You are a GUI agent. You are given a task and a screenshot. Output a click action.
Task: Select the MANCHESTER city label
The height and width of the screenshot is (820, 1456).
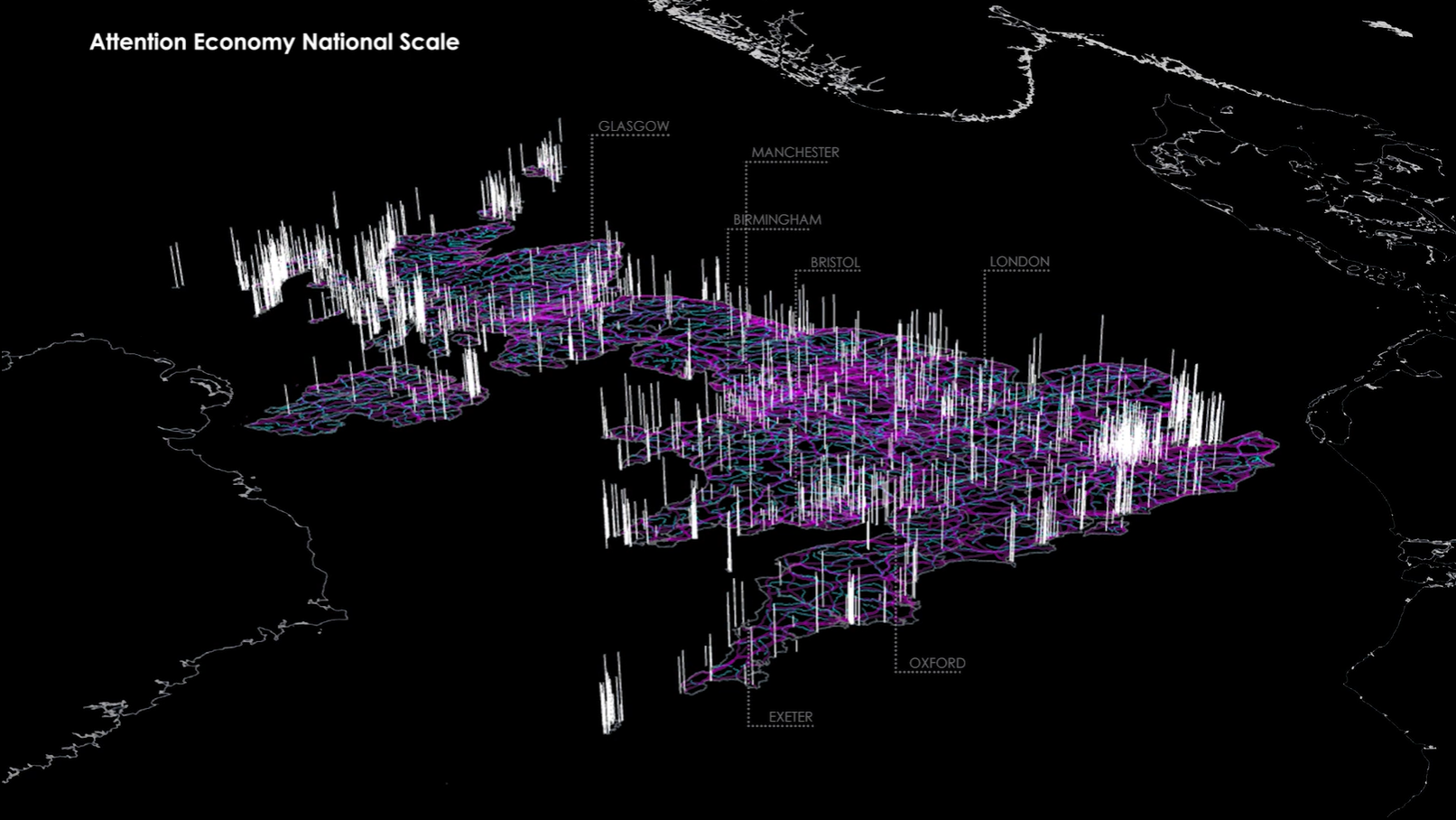coord(794,153)
